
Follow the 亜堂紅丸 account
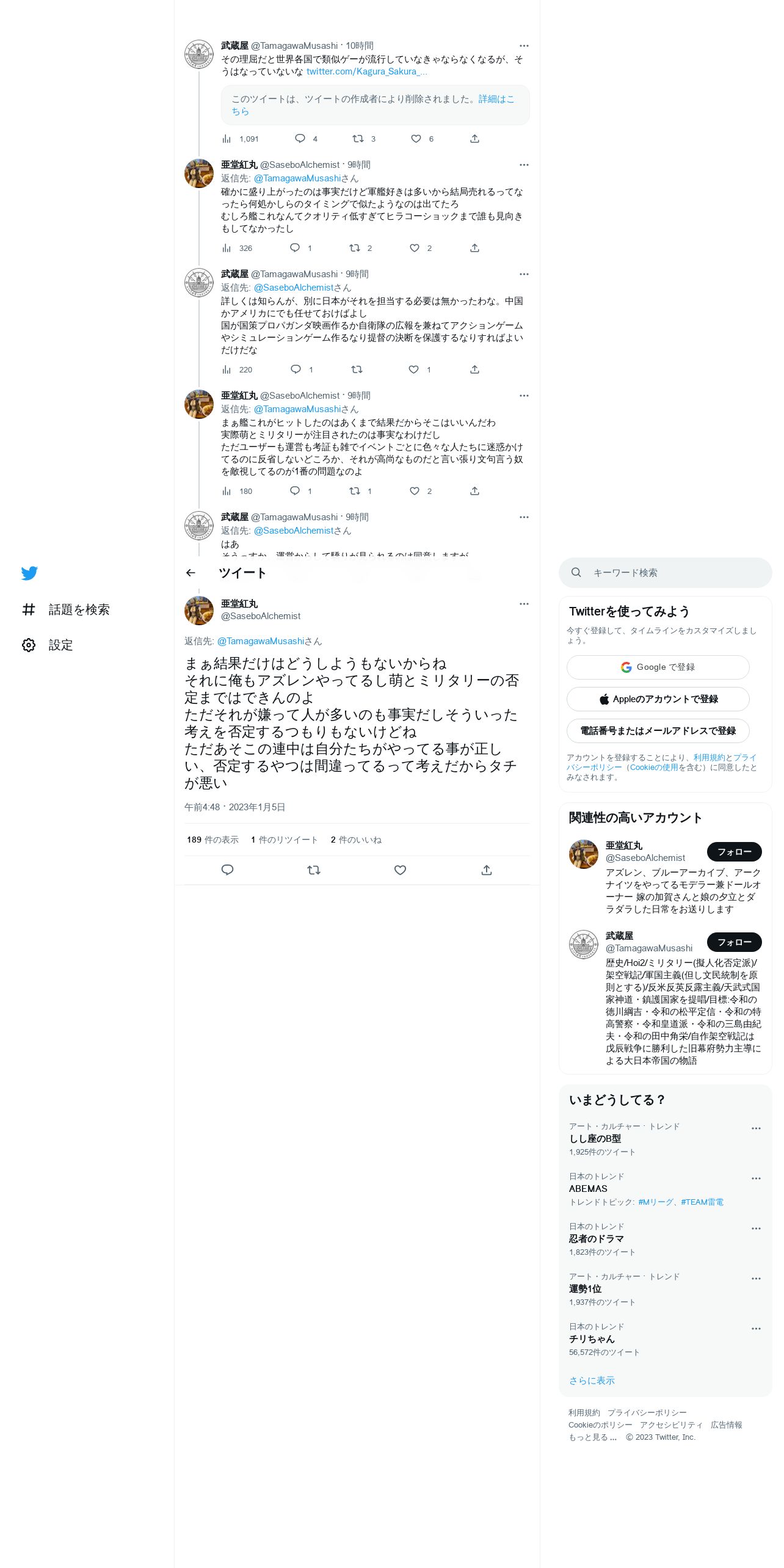(x=734, y=851)
